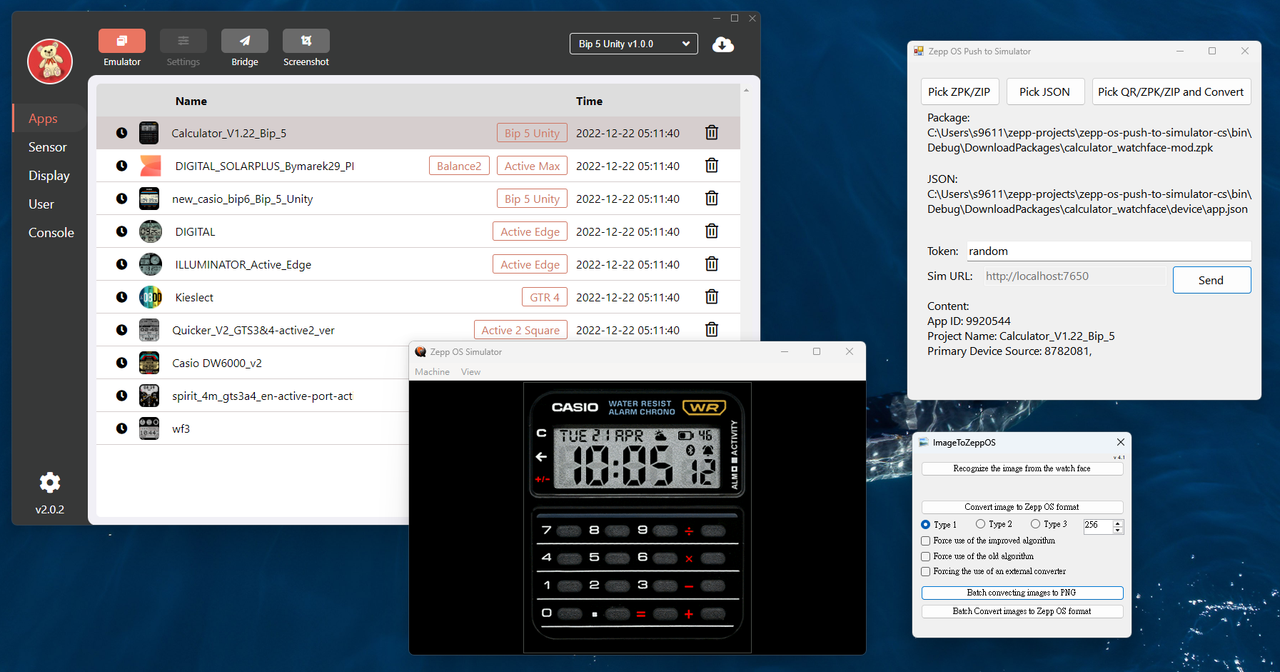1280x672 pixels.
Task: Click trash icon for Quicker_V2_GTS3&4-active2_ver
Action: (x=712, y=330)
